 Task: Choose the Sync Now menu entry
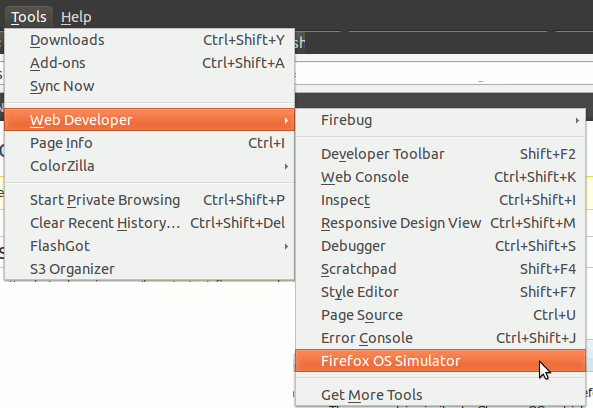(149, 86)
